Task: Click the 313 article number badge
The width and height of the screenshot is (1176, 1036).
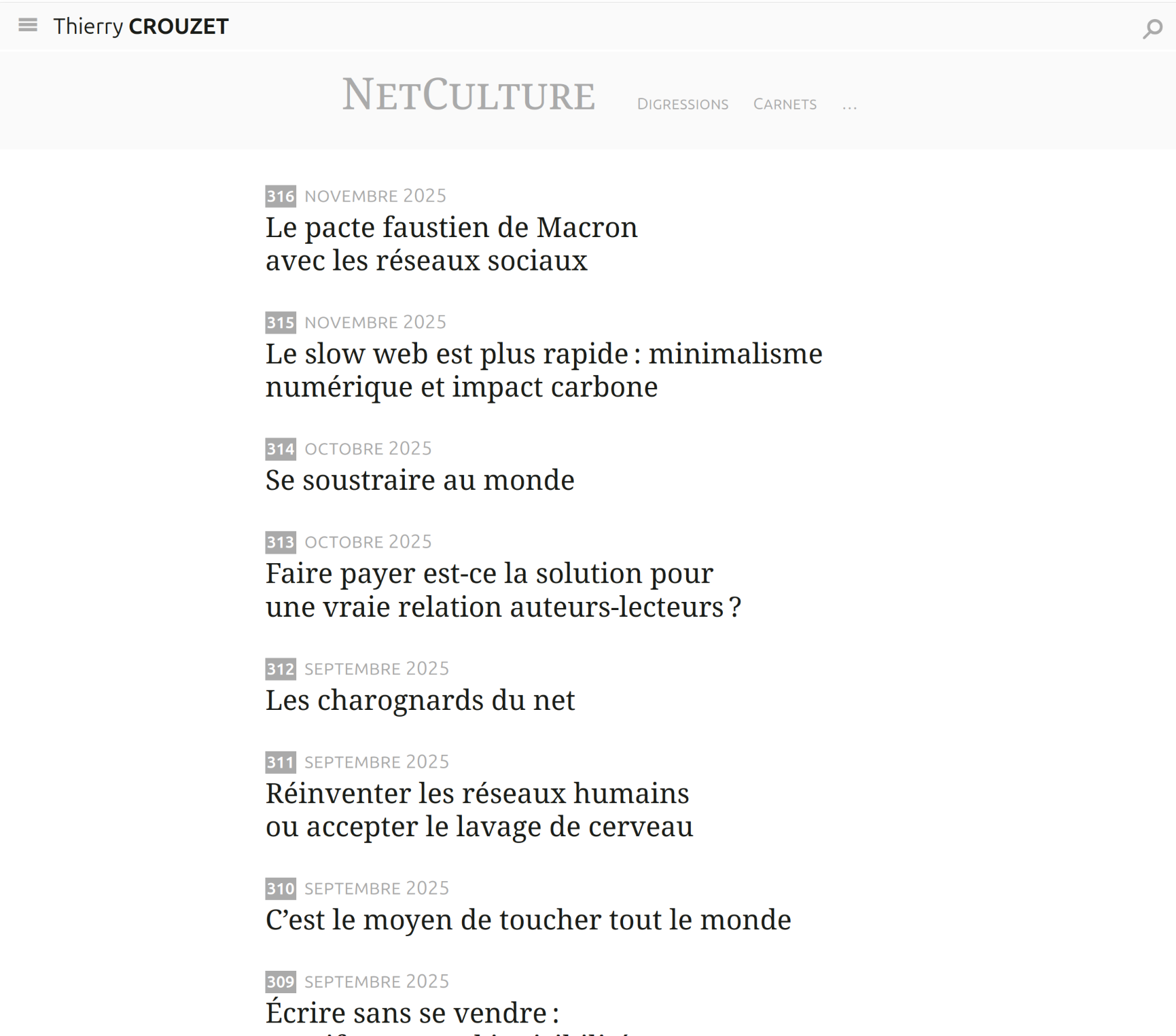Action: [280, 542]
